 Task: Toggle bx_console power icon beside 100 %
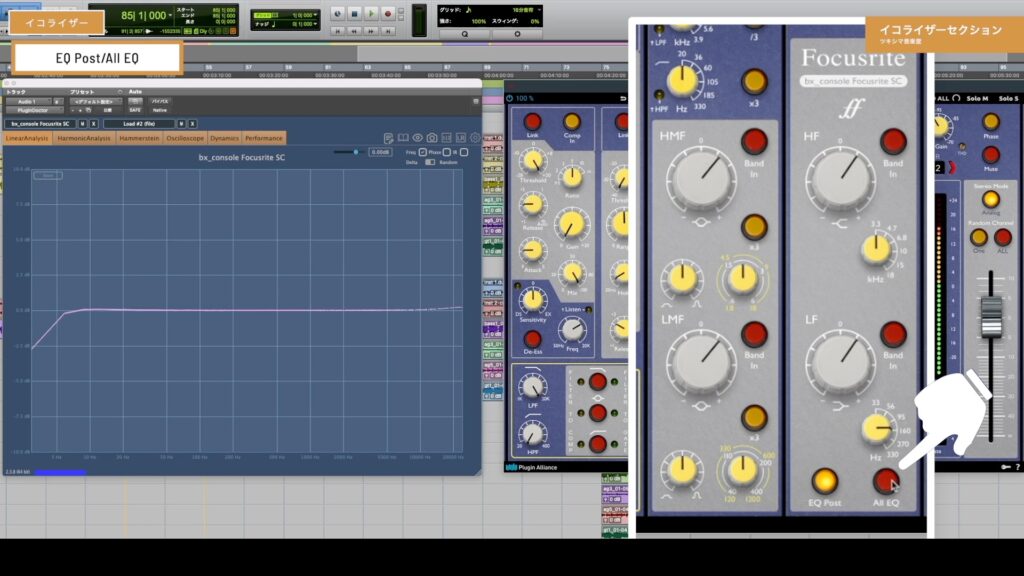[510, 98]
